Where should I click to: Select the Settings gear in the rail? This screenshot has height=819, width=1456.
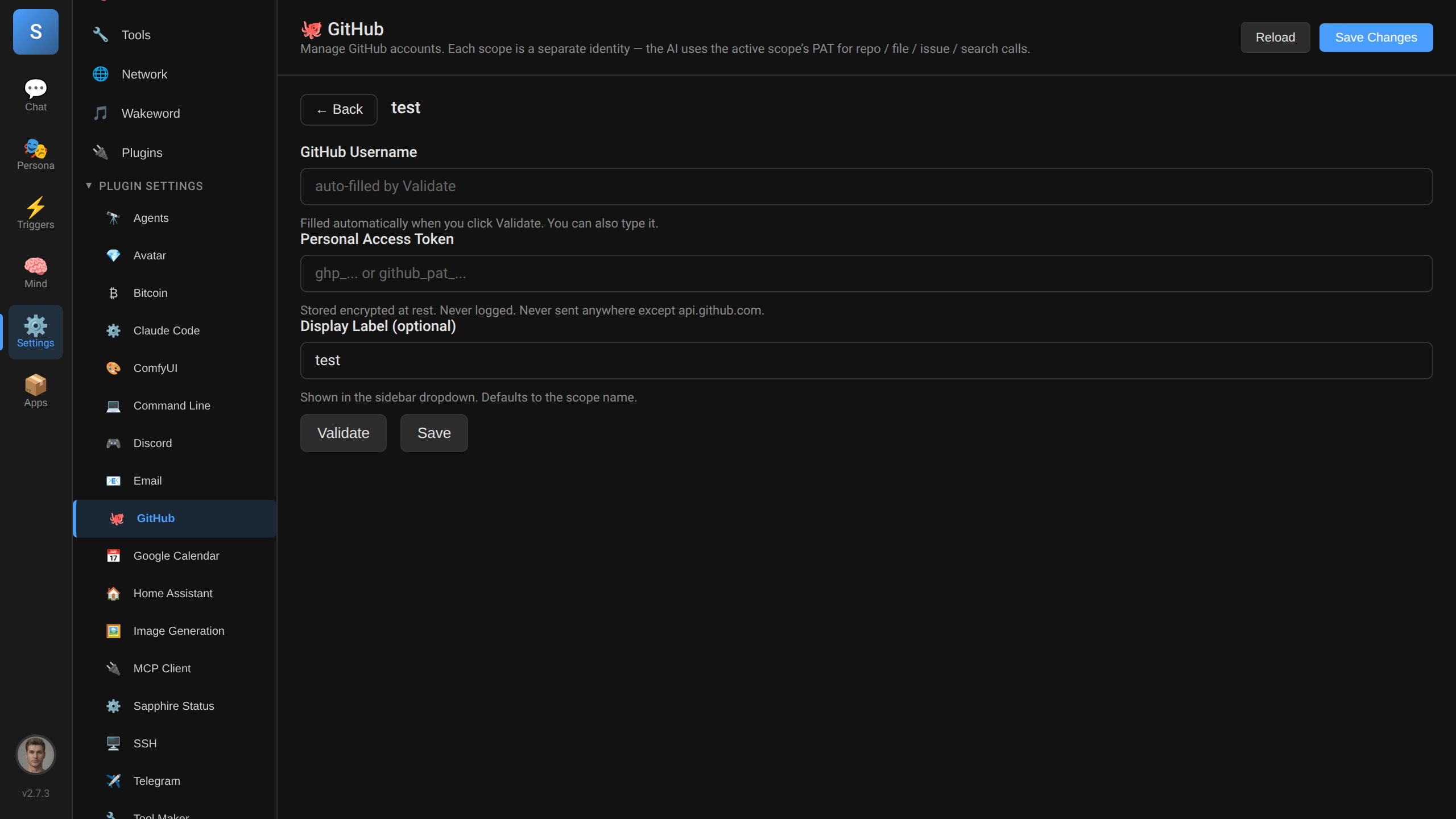click(35, 332)
